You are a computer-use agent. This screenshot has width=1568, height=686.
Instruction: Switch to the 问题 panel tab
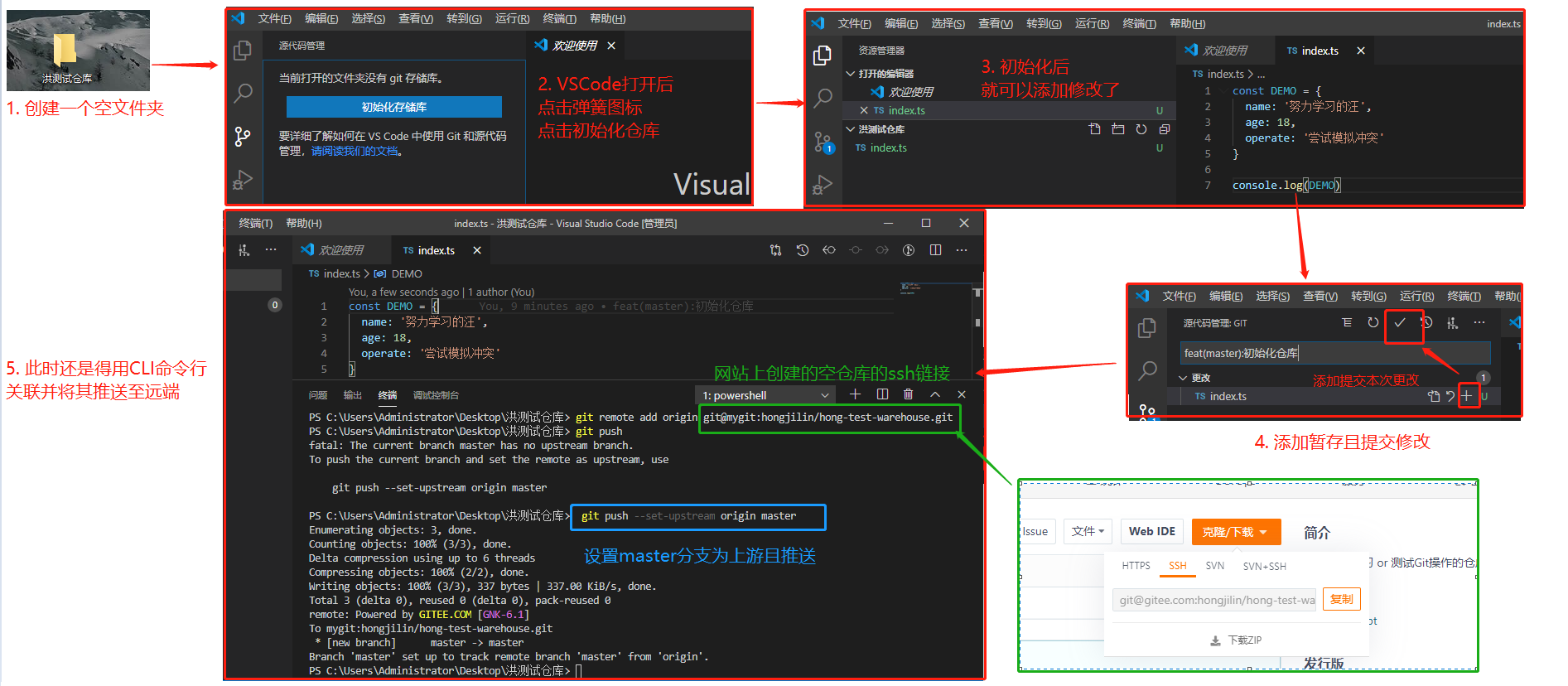[318, 395]
